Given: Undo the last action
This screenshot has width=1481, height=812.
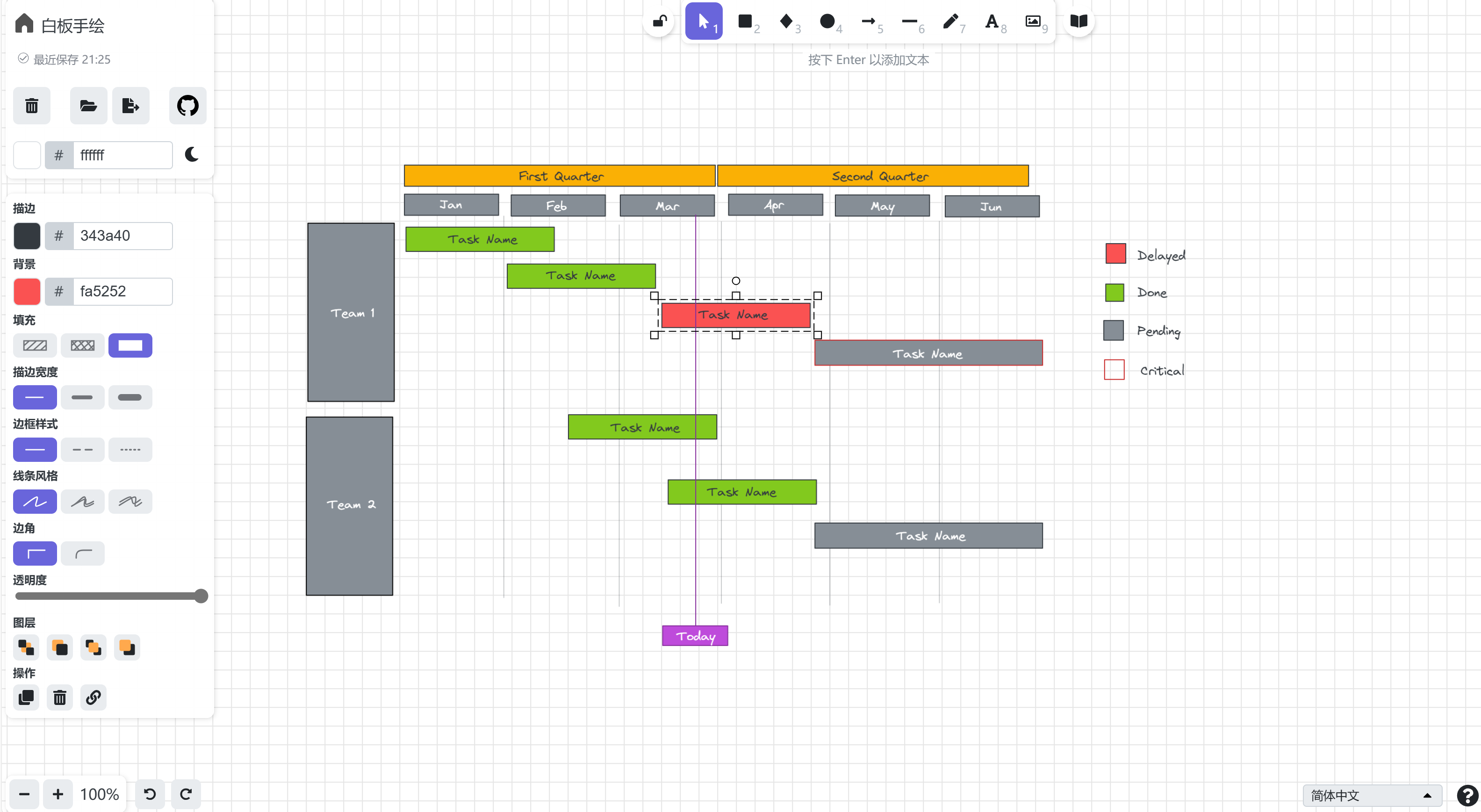Looking at the screenshot, I should coord(150,794).
